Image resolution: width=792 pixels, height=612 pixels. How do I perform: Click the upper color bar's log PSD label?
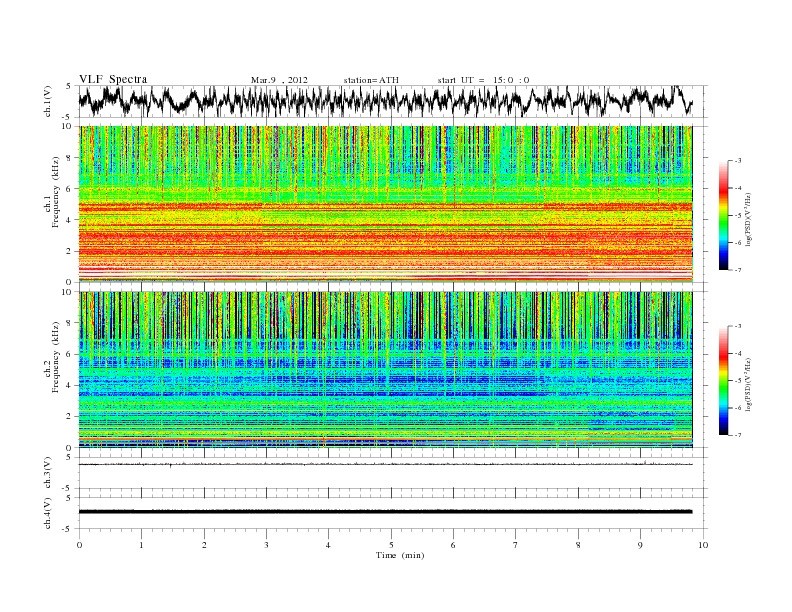[x=749, y=216]
